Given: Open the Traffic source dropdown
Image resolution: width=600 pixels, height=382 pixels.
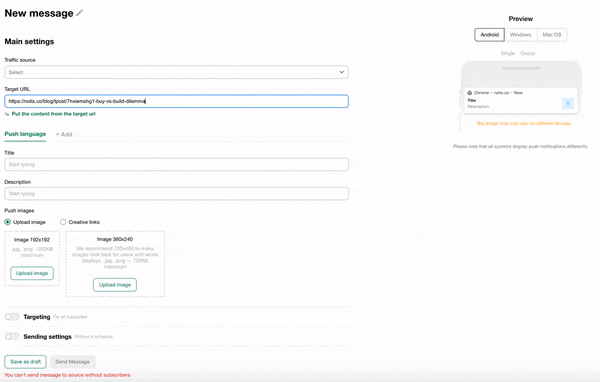Looking at the screenshot, I should 176,72.
